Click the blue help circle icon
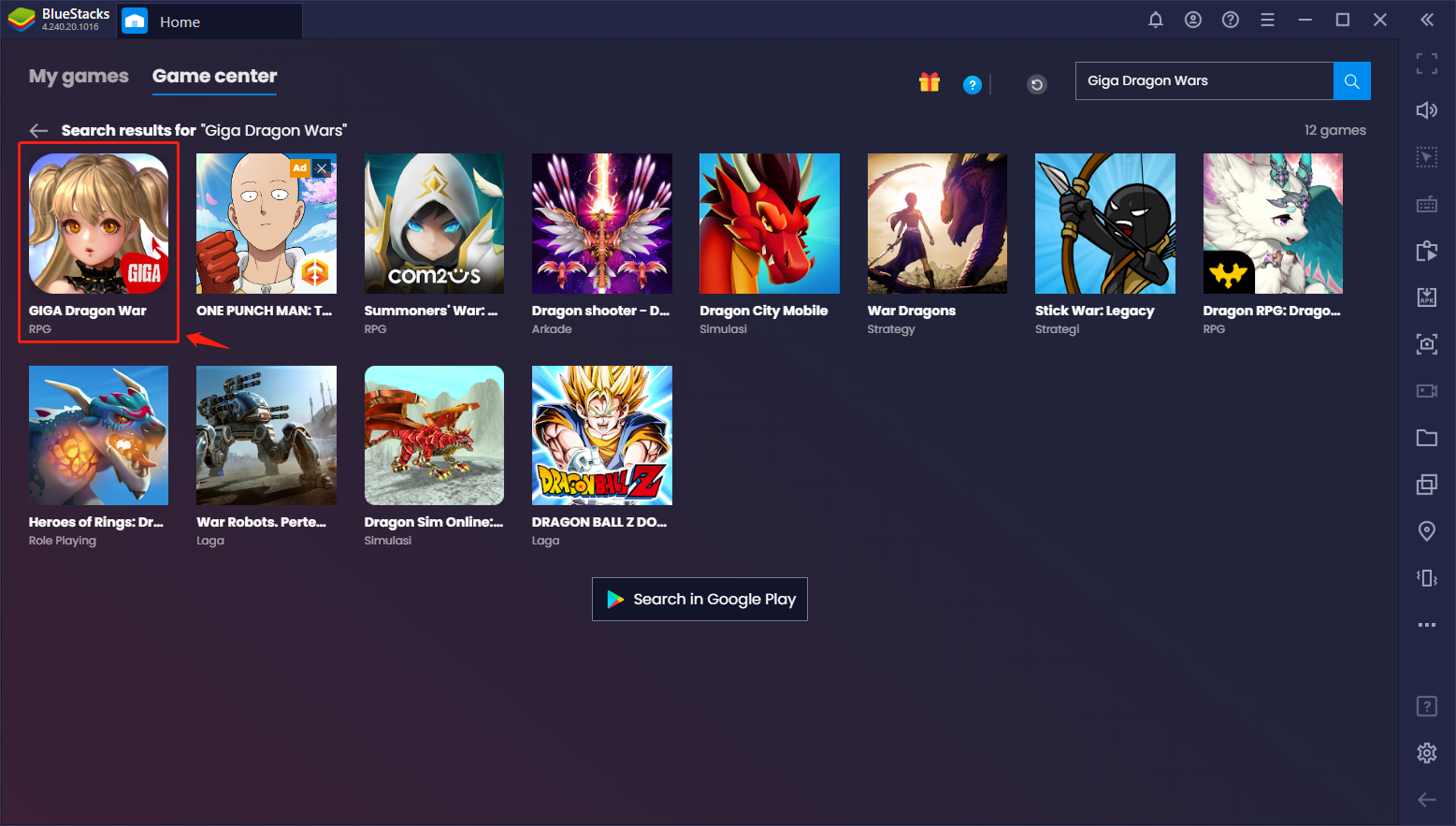The image size is (1456, 826). [x=973, y=85]
